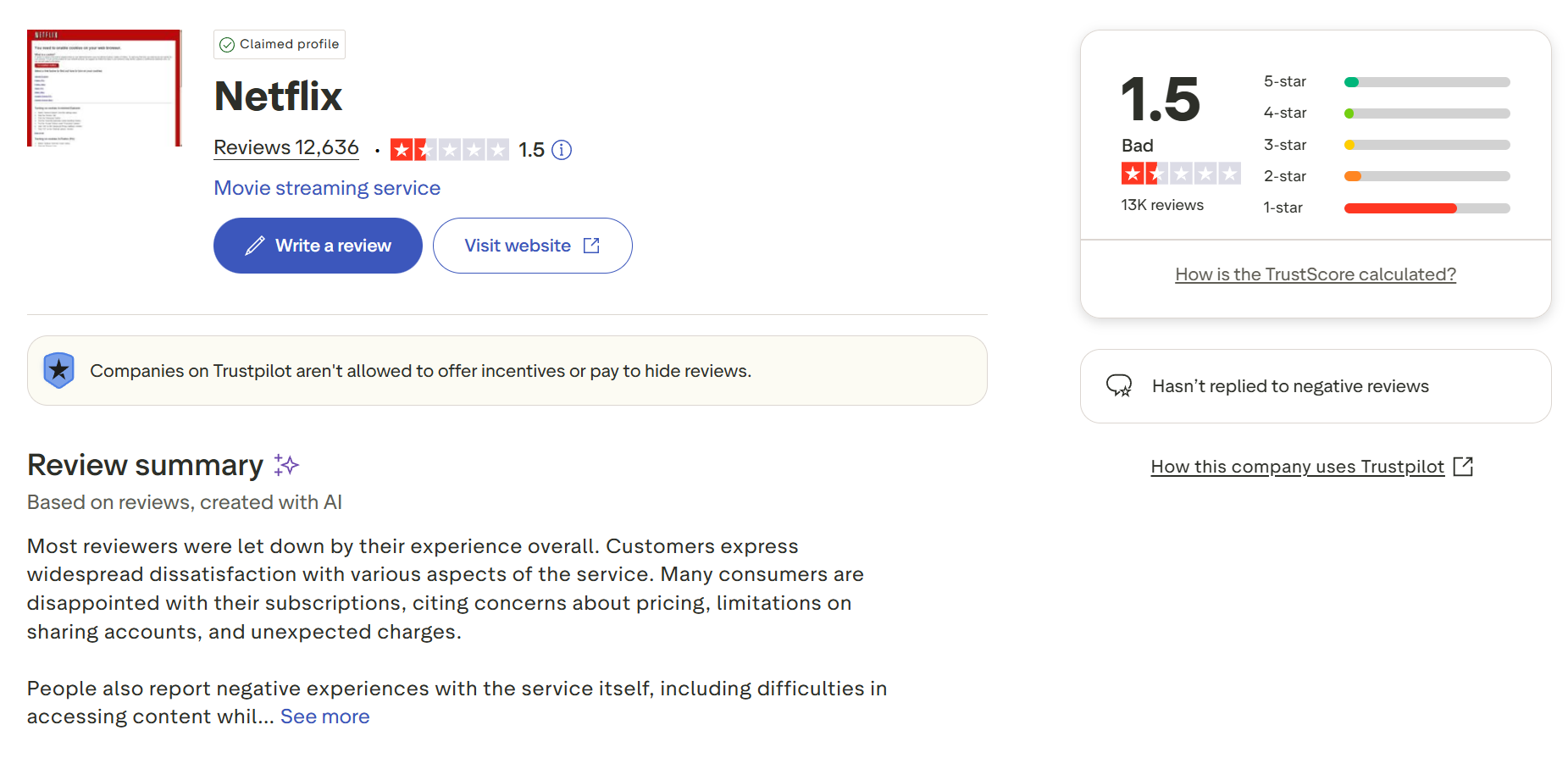Image resolution: width=1568 pixels, height=758 pixels.
Task: Open the Movie streaming service category
Action: (327, 188)
